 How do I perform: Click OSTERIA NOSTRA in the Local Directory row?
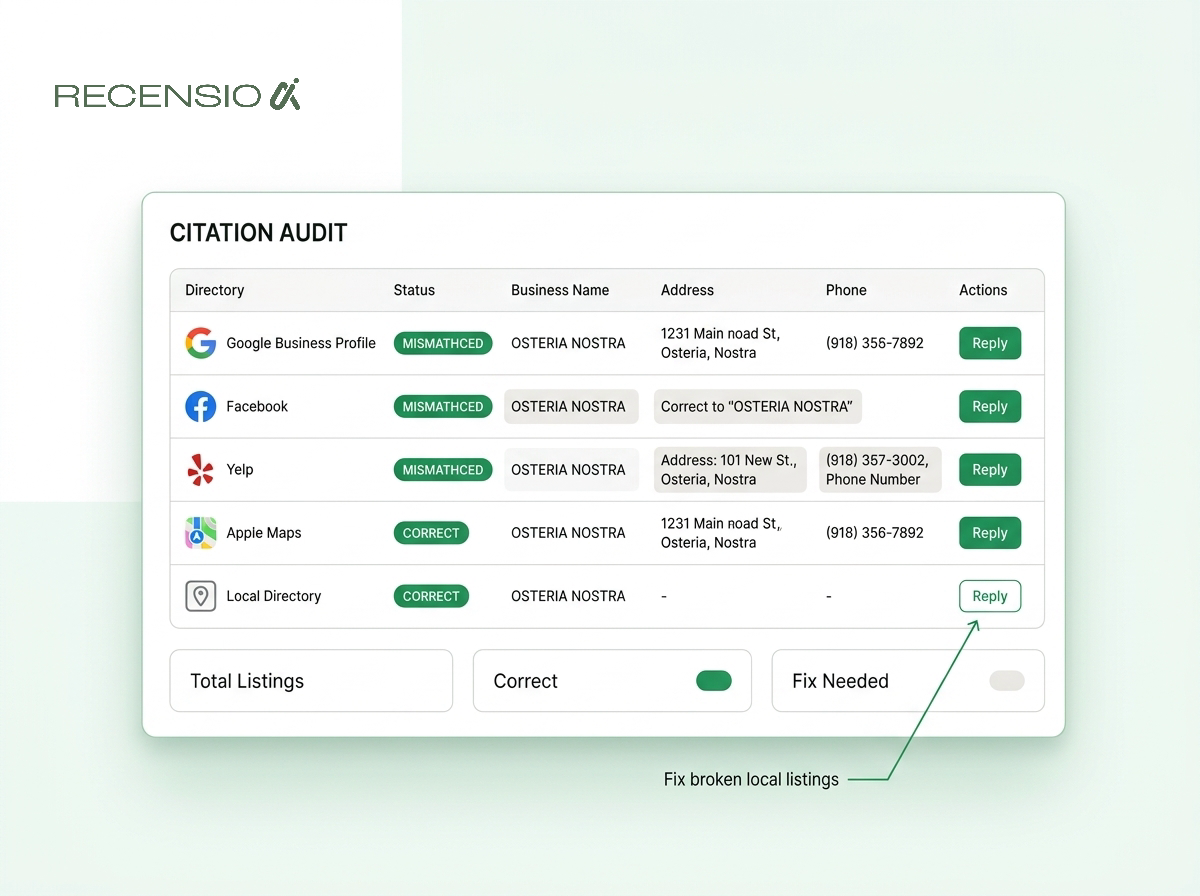pyautogui.click(x=568, y=596)
